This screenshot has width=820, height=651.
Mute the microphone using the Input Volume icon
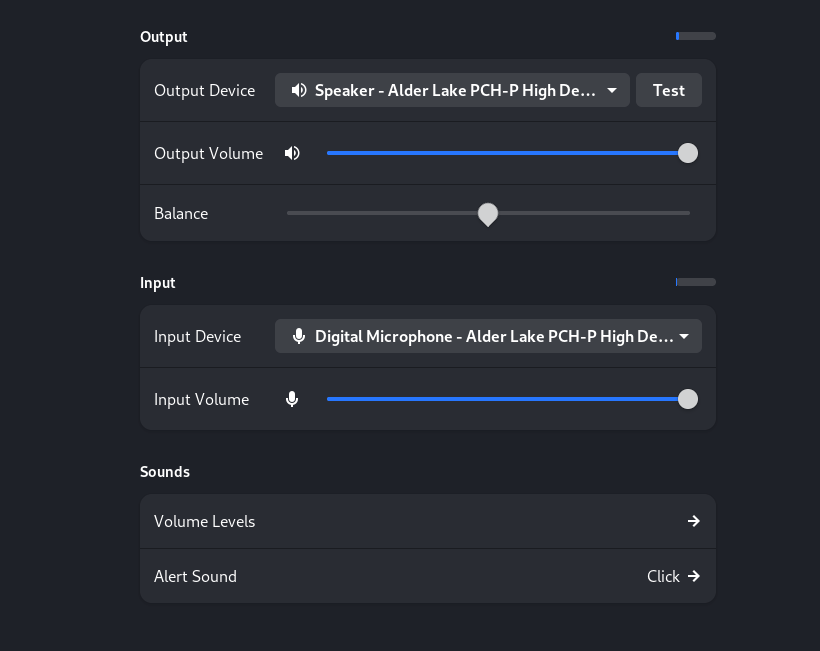292,399
